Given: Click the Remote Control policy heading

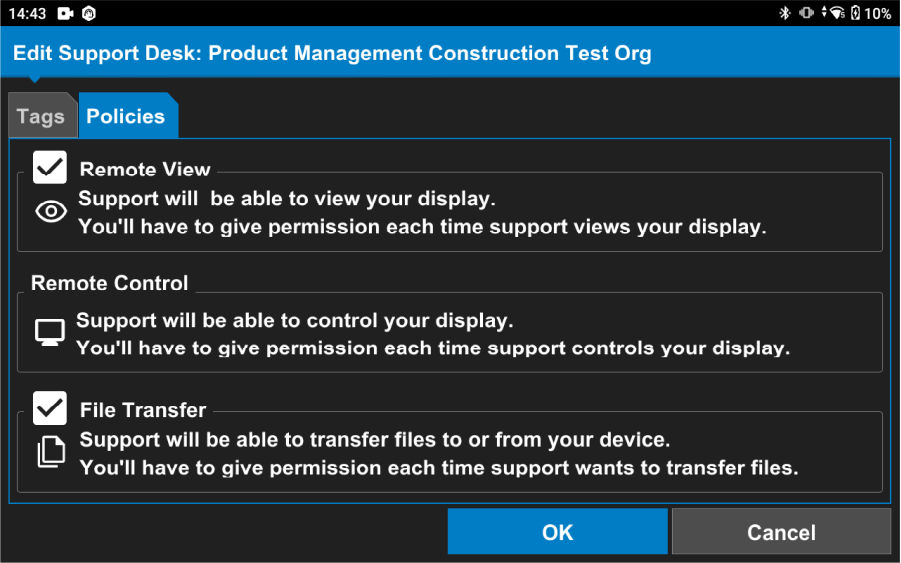Looking at the screenshot, I should [x=109, y=283].
